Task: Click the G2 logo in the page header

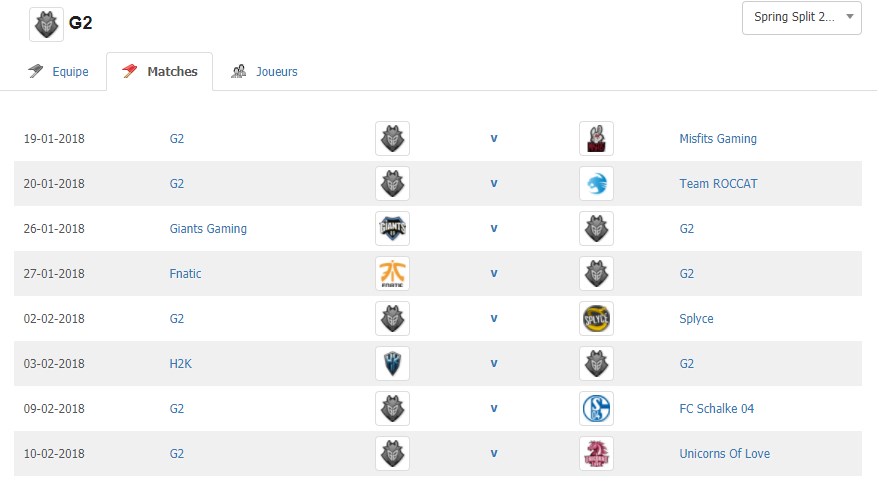Action: (47, 25)
